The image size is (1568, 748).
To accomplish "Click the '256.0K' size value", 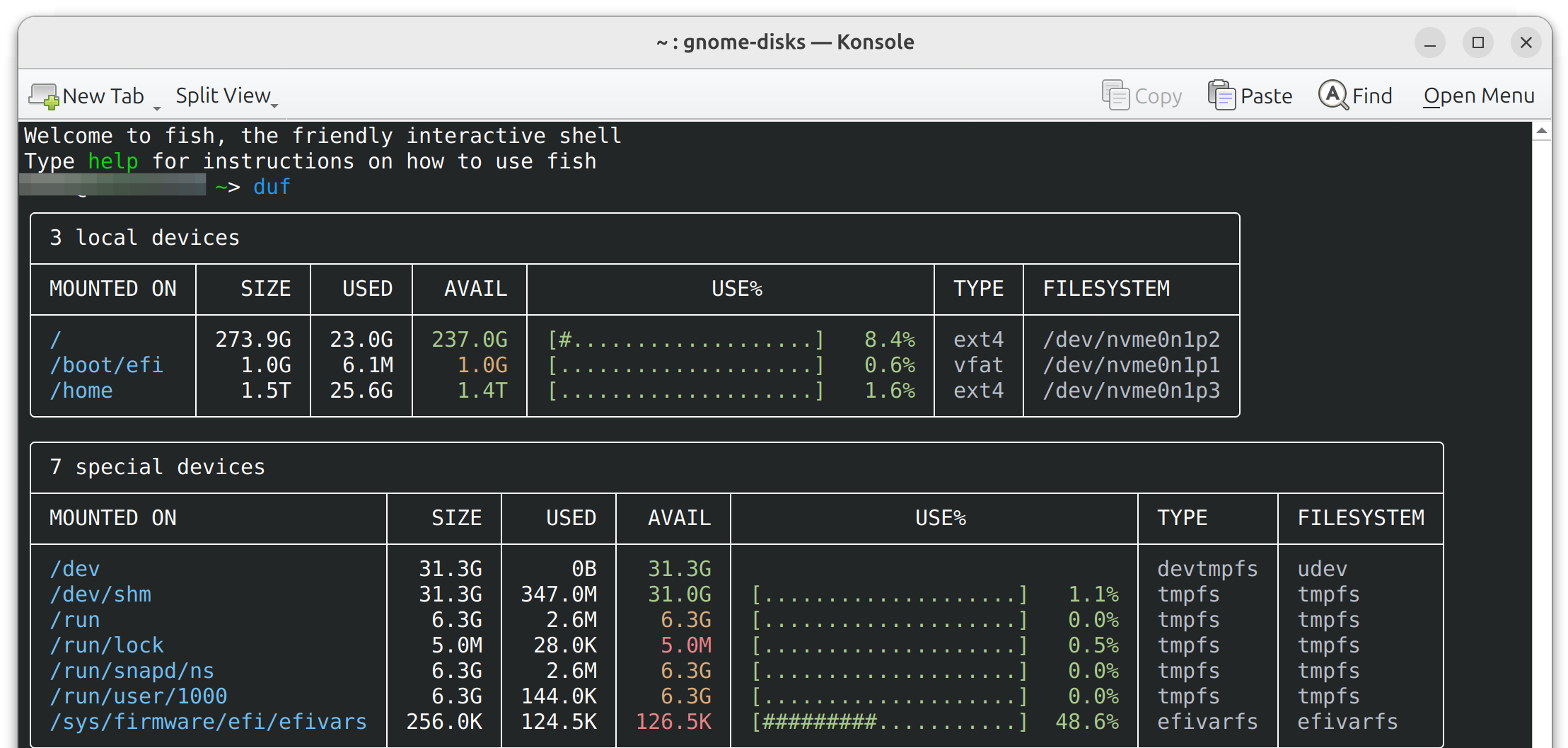I will coord(444,722).
